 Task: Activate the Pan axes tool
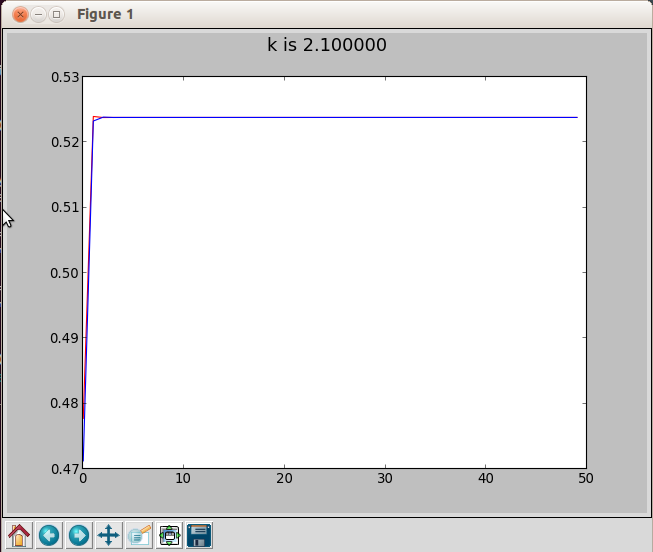[x=109, y=535]
